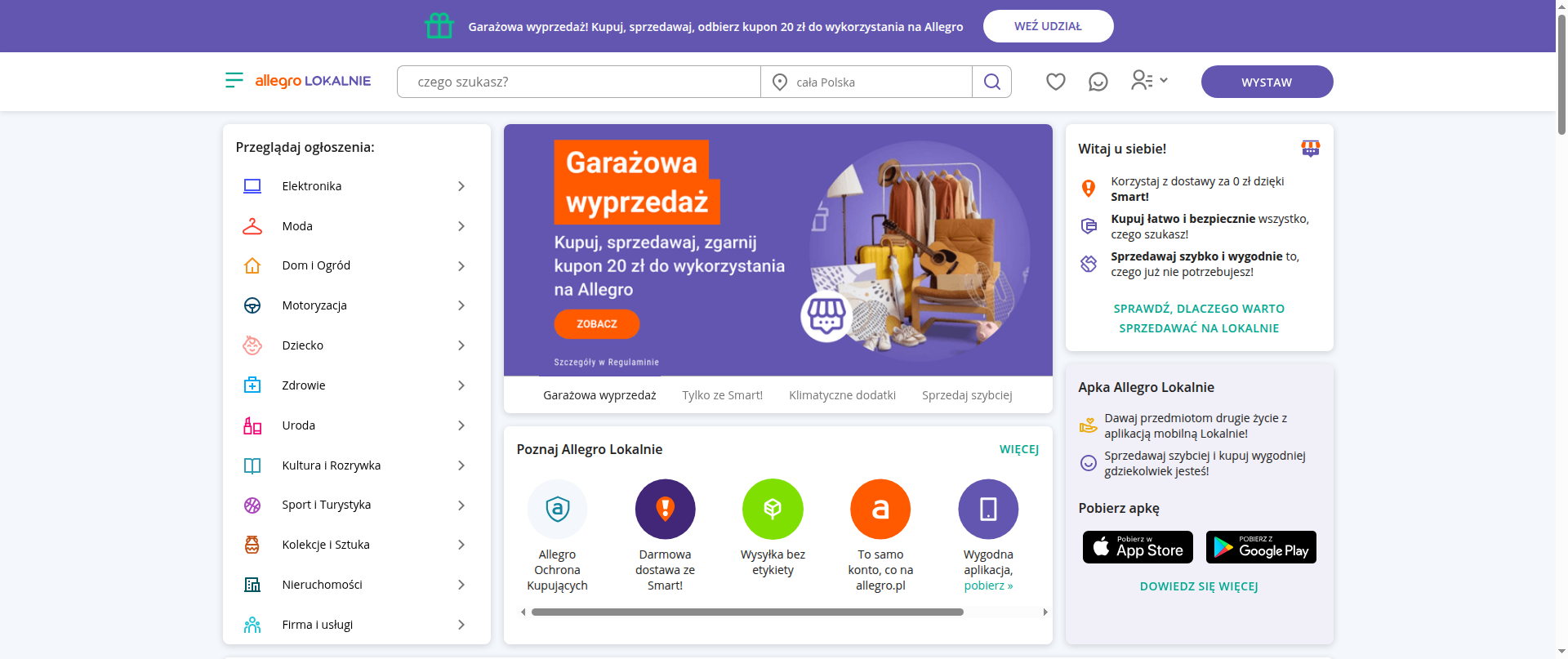Expand the Zdrowie category chevron
The height and width of the screenshot is (659, 1568).
coord(461,385)
